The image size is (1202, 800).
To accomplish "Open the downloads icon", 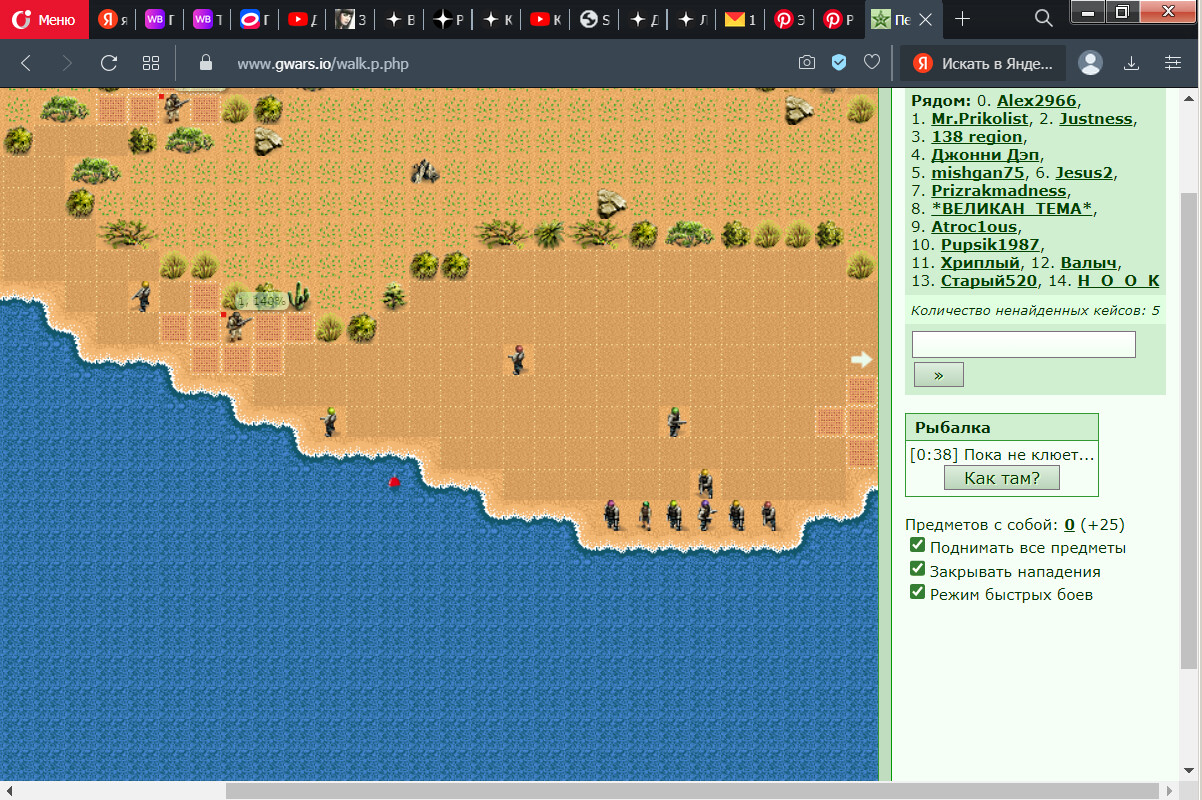I will click(x=1132, y=63).
